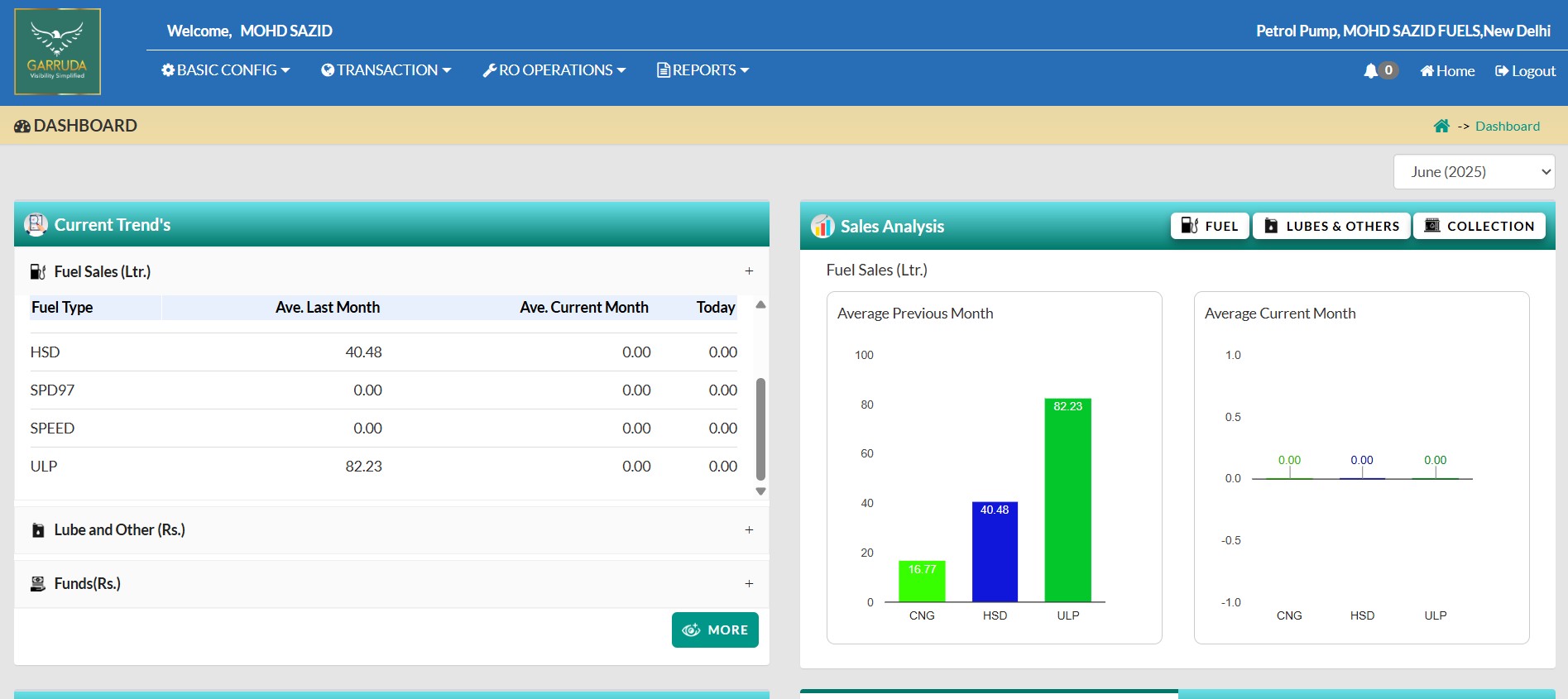Select the SPEED row label
Viewport: 1568px width, 699px height.
(52, 428)
